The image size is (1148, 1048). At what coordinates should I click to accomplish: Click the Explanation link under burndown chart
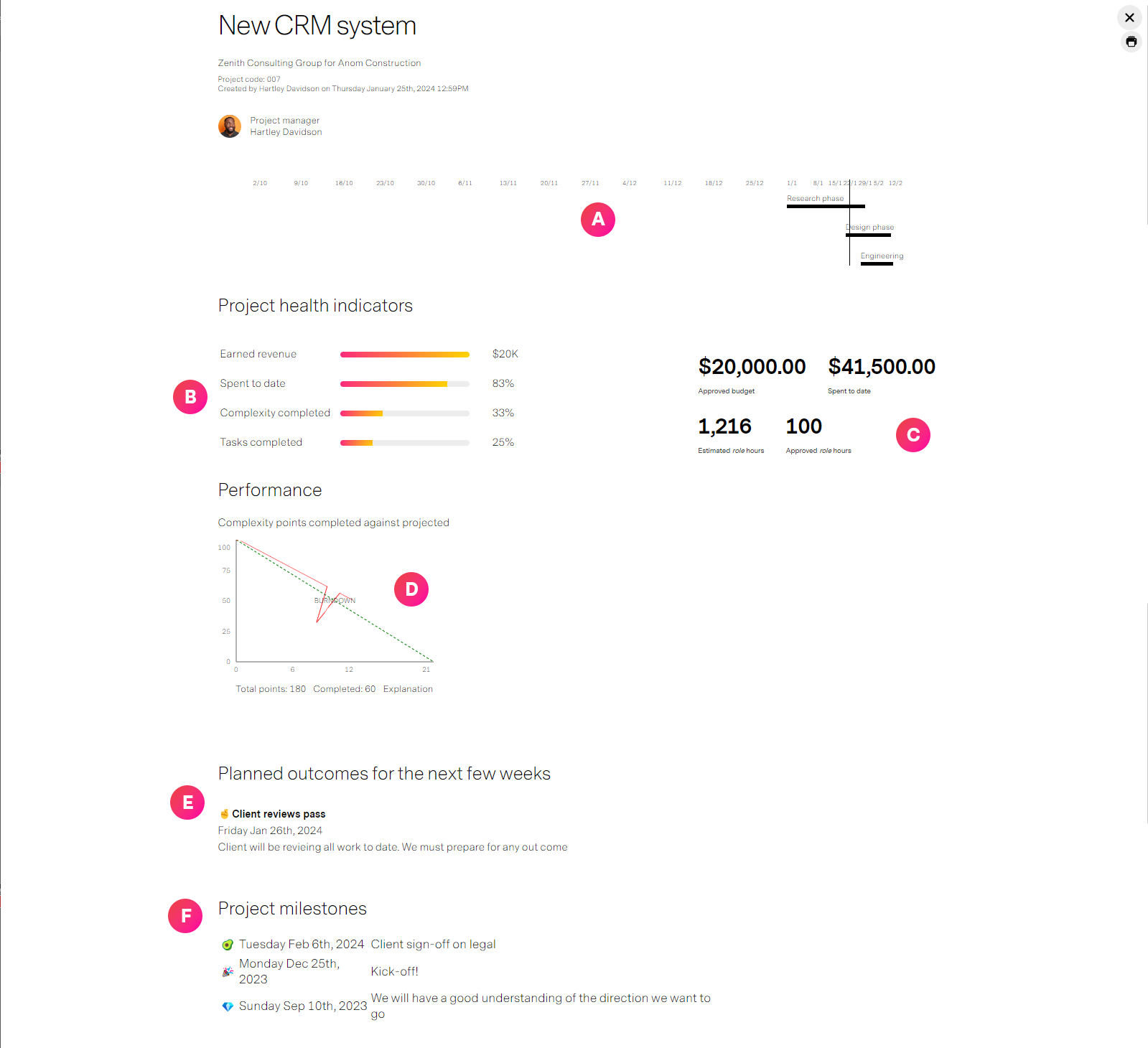pos(408,689)
